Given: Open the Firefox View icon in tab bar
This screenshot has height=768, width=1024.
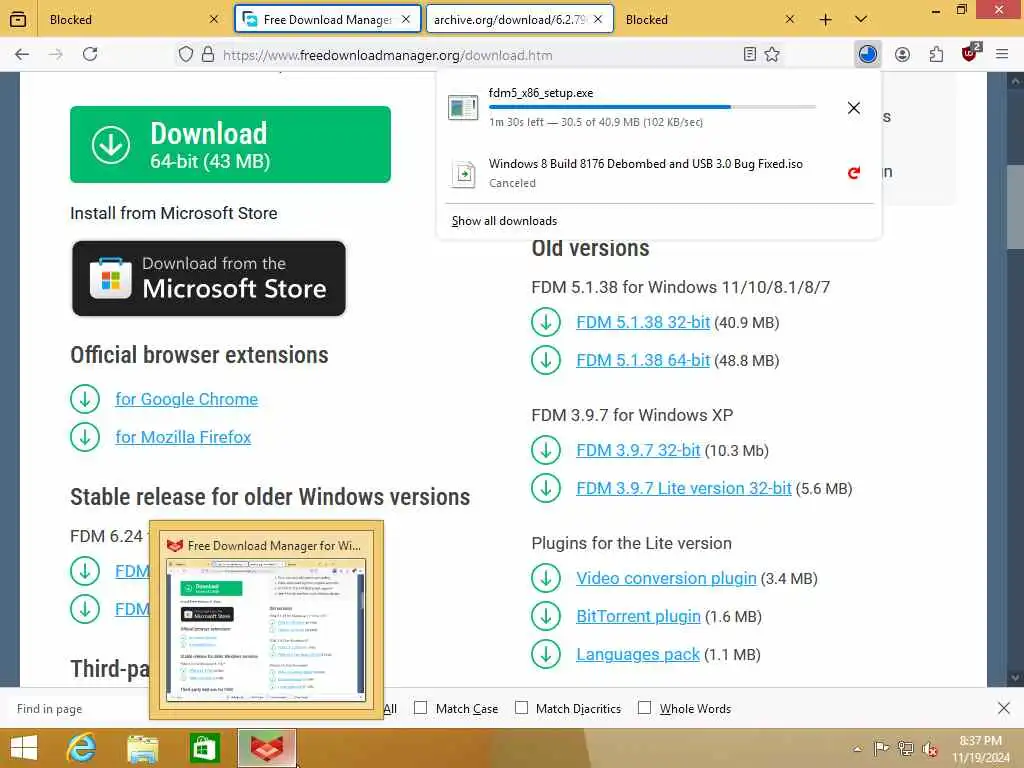Looking at the screenshot, I should [x=18, y=20].
